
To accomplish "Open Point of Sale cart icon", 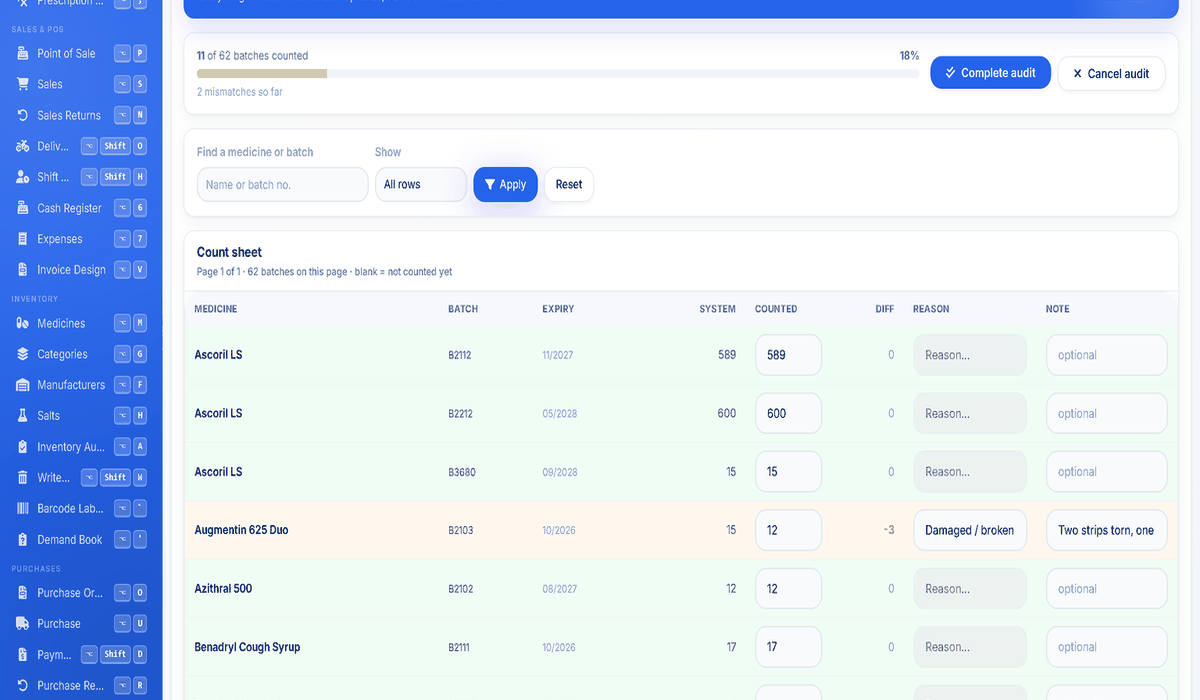I will pyautogui.click(x=23, y=53).
